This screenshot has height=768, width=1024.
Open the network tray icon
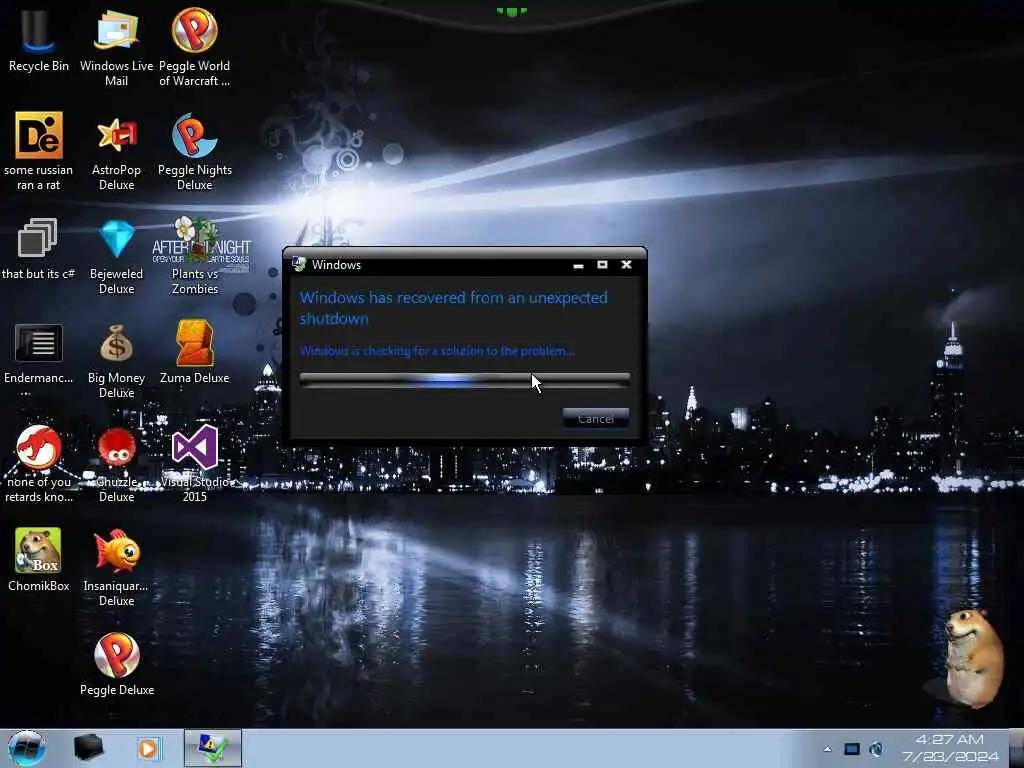(852, 749)
